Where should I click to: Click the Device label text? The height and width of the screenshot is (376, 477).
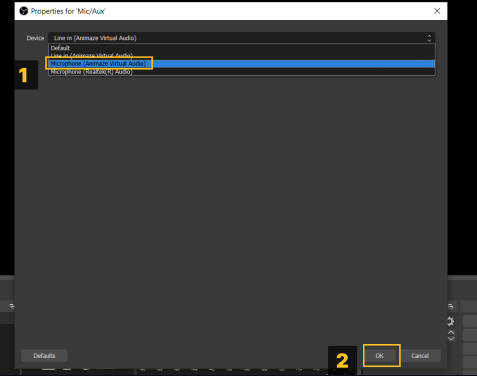[x=35, y=38]
